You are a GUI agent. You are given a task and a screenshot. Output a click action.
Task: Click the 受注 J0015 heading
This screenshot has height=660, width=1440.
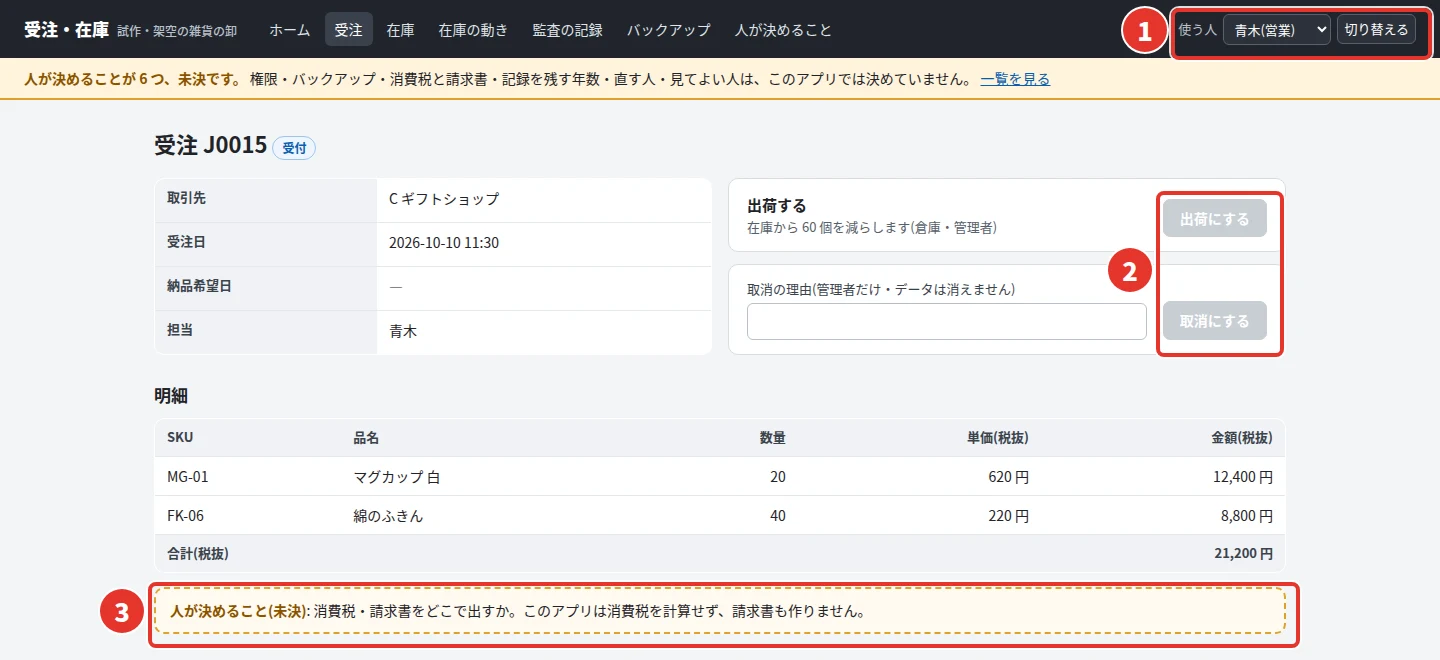pos(211,146)
